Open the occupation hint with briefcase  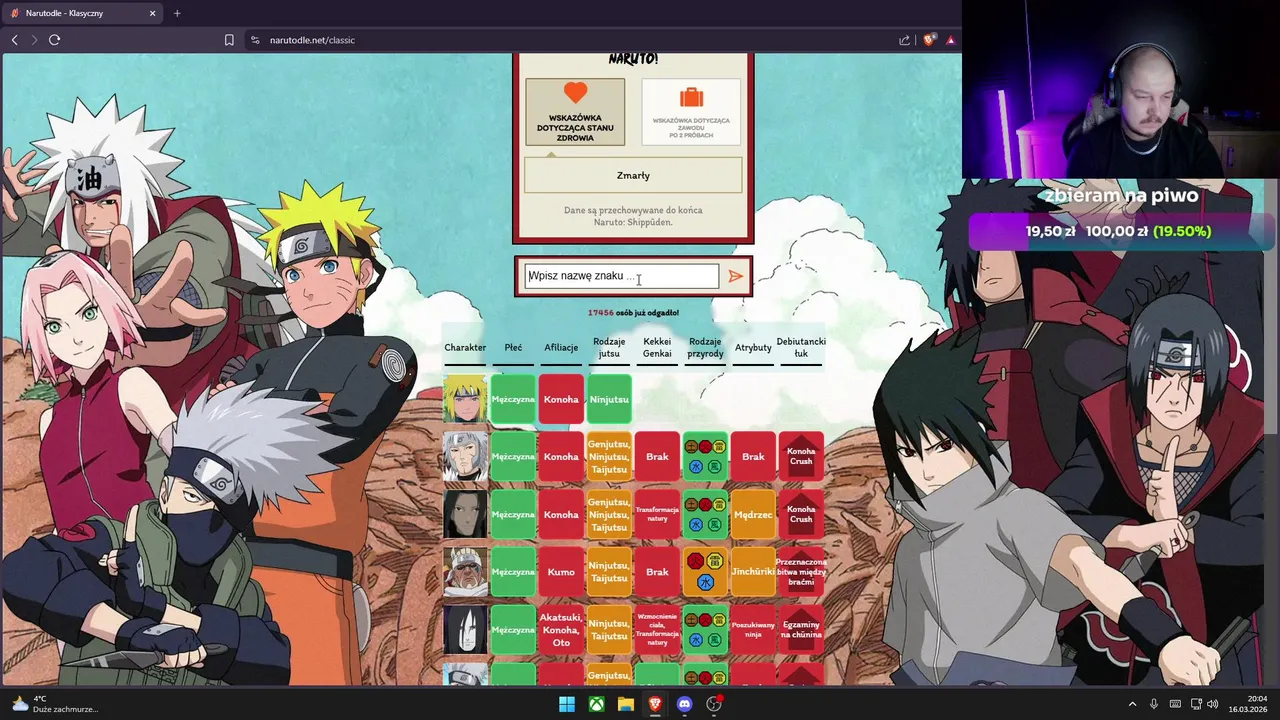point(691,112)
